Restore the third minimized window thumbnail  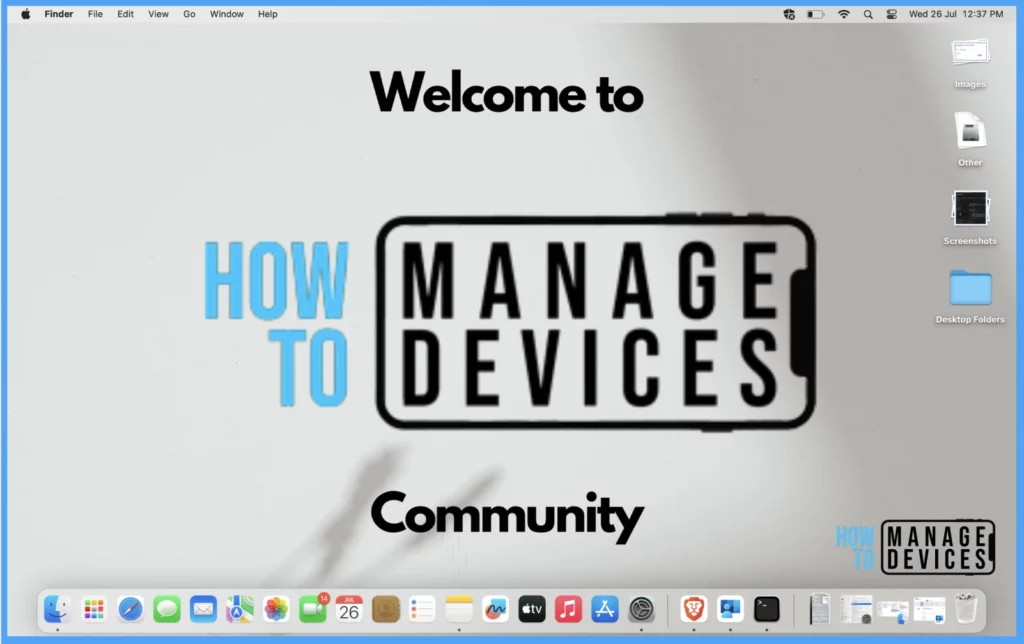pos(893,611)
